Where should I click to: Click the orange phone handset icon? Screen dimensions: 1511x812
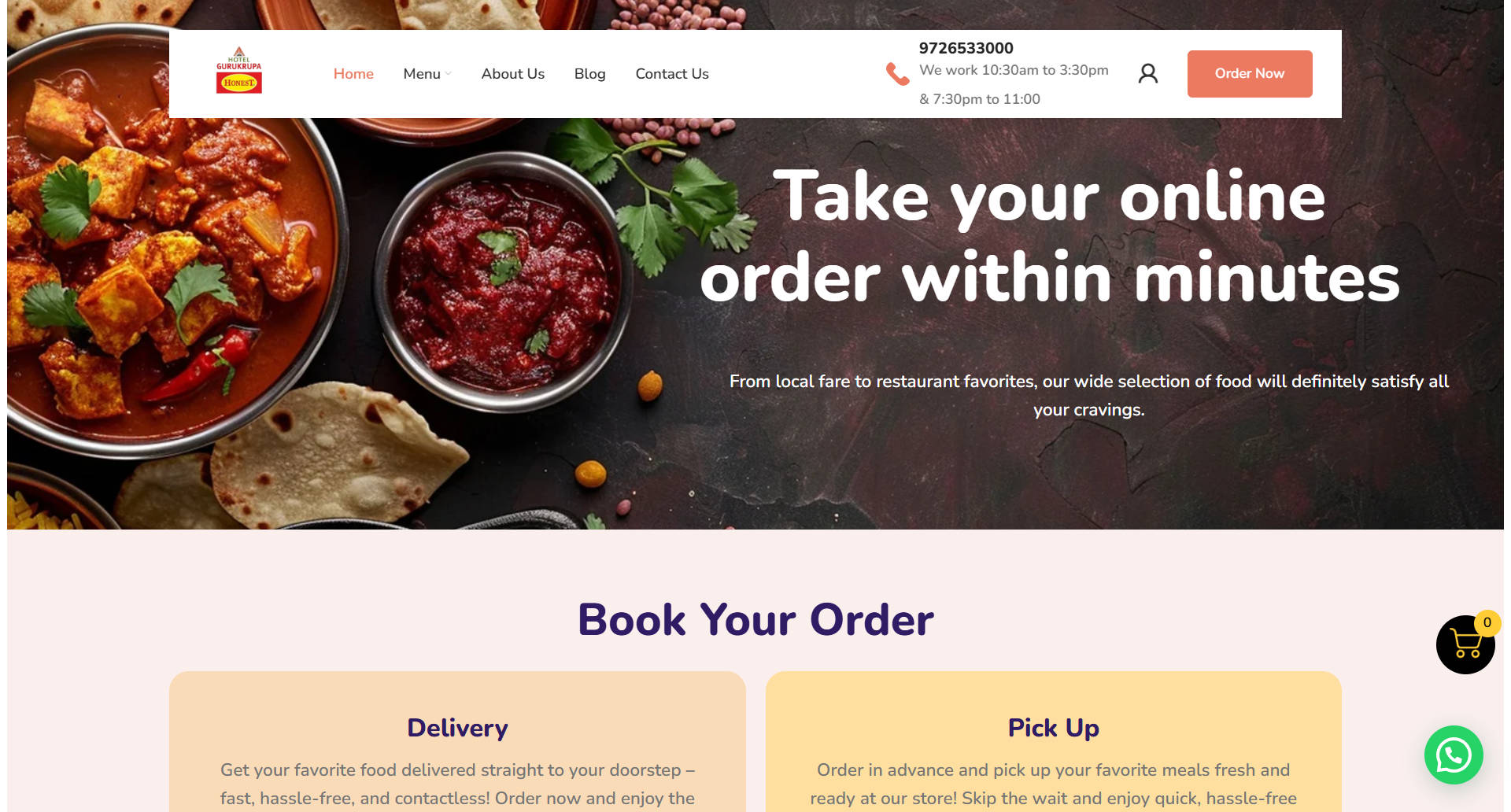897,74
